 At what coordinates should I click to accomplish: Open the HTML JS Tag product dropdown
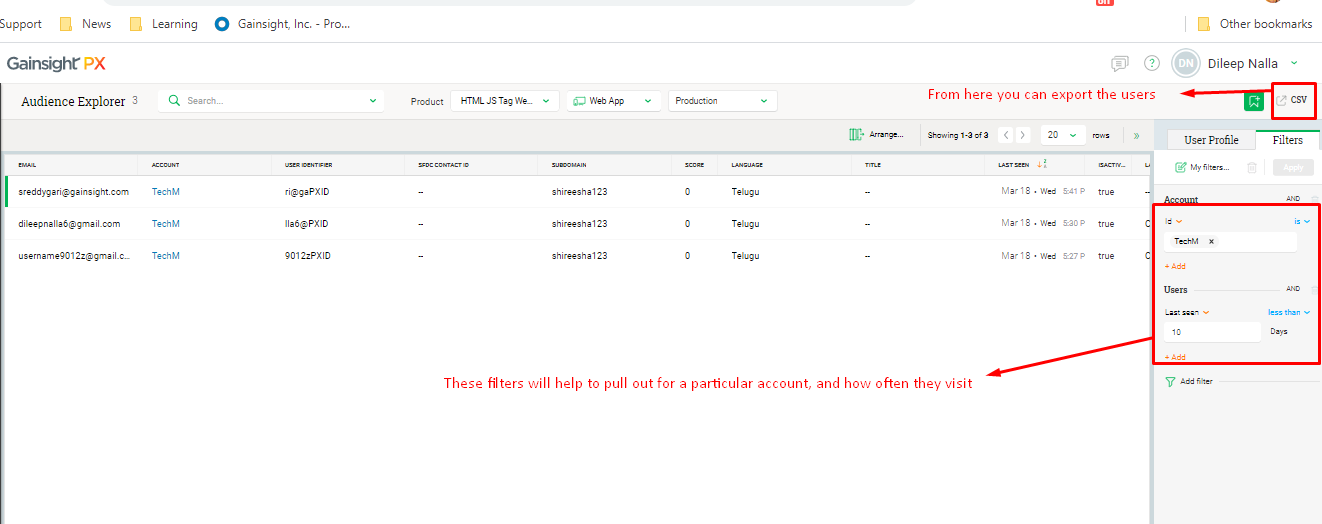click(505, 101)
